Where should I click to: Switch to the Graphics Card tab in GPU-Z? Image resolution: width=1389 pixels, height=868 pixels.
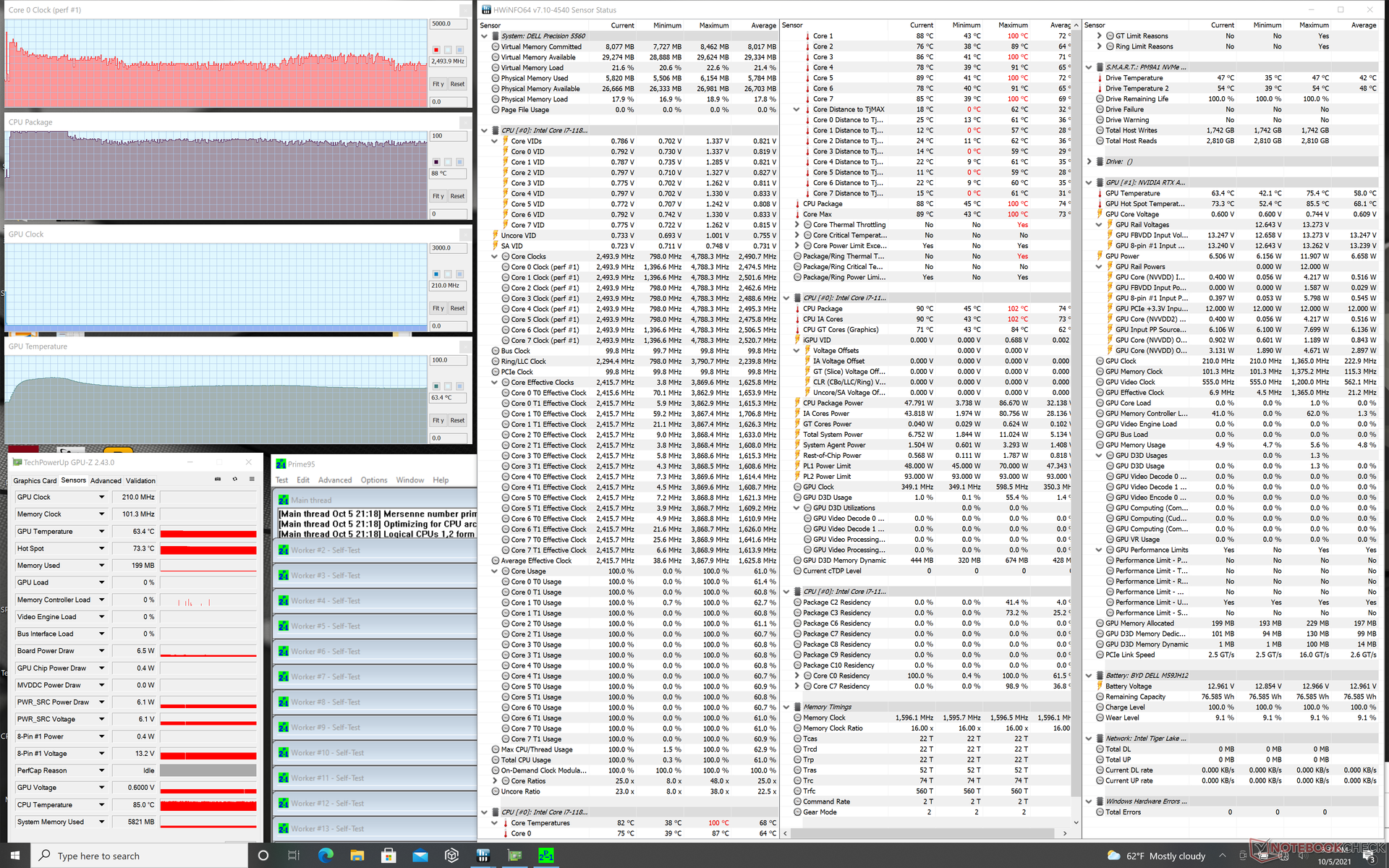[x=35, y=480]
